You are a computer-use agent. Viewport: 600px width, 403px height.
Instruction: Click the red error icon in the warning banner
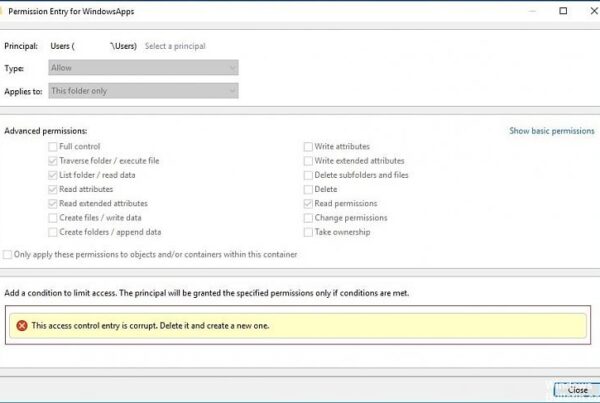pos(22,326)
